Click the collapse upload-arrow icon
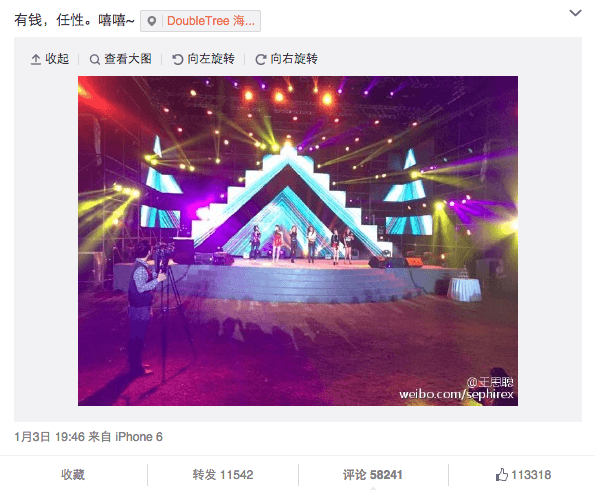595x490 pixels. pos(36,60)
